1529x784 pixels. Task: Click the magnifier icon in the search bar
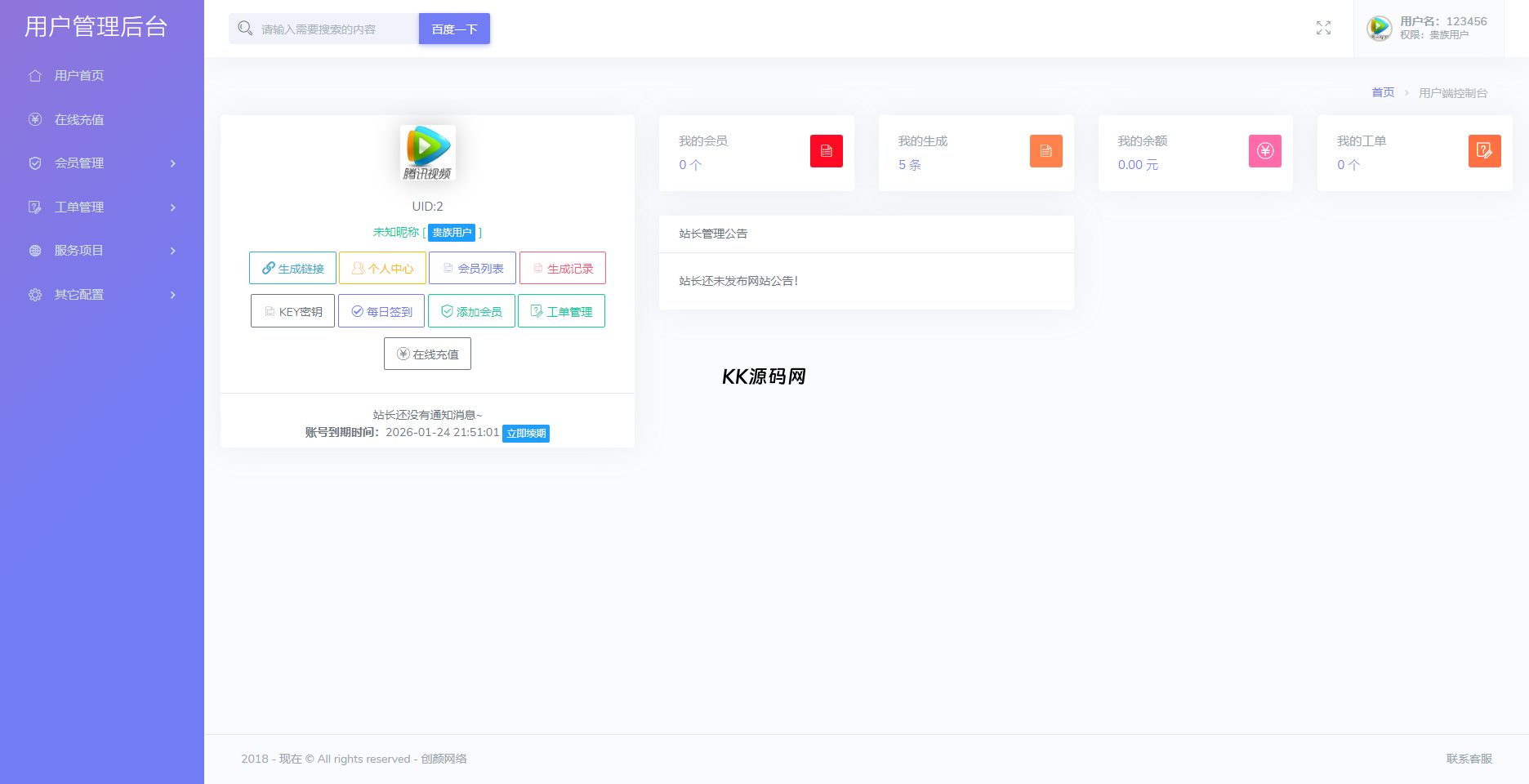(244, 28)
